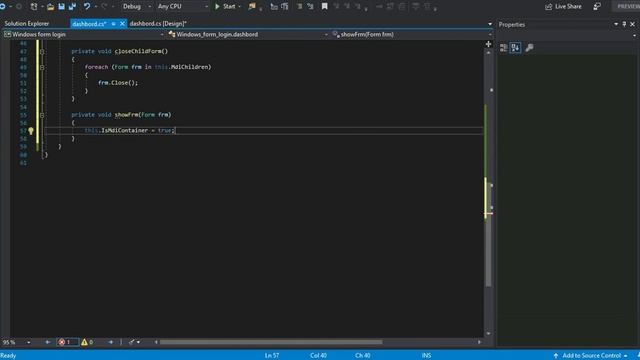The image size is (640, 360).
Task: Save the current file
Action: (61, 7)
